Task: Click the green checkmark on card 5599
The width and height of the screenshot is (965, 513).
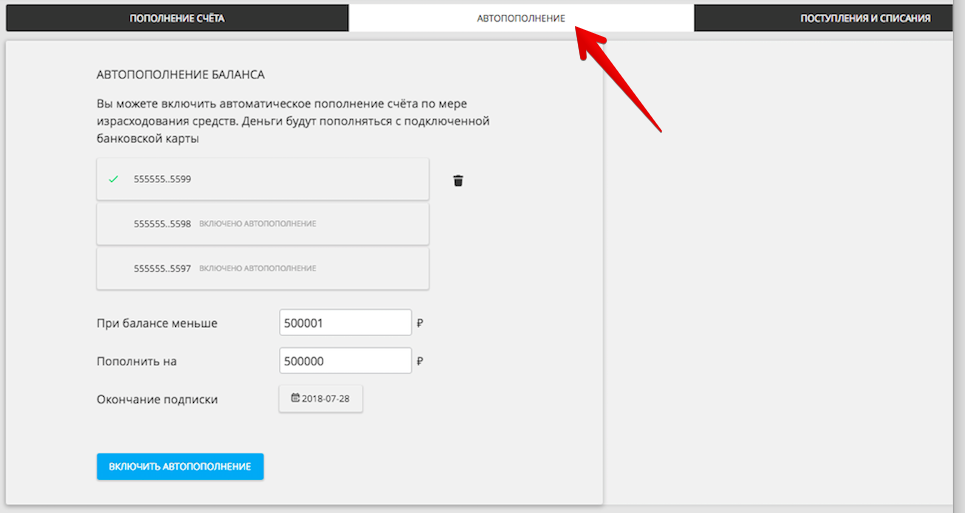Action: (x=113, y=180)
